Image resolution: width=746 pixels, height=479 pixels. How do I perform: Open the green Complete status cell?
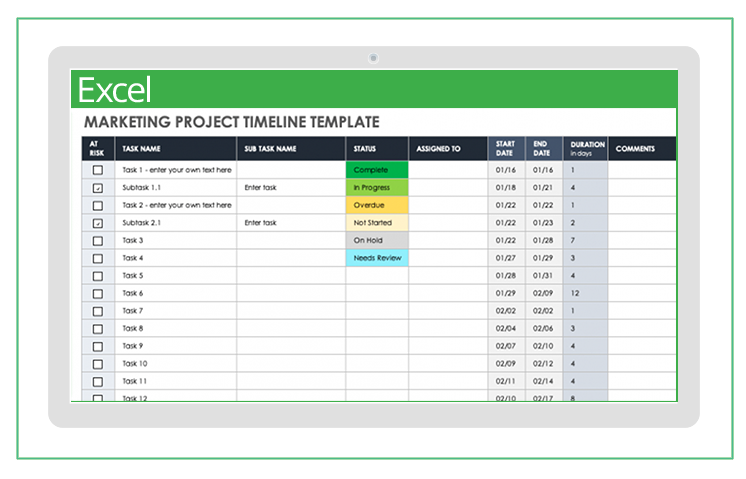coord(377,170)
